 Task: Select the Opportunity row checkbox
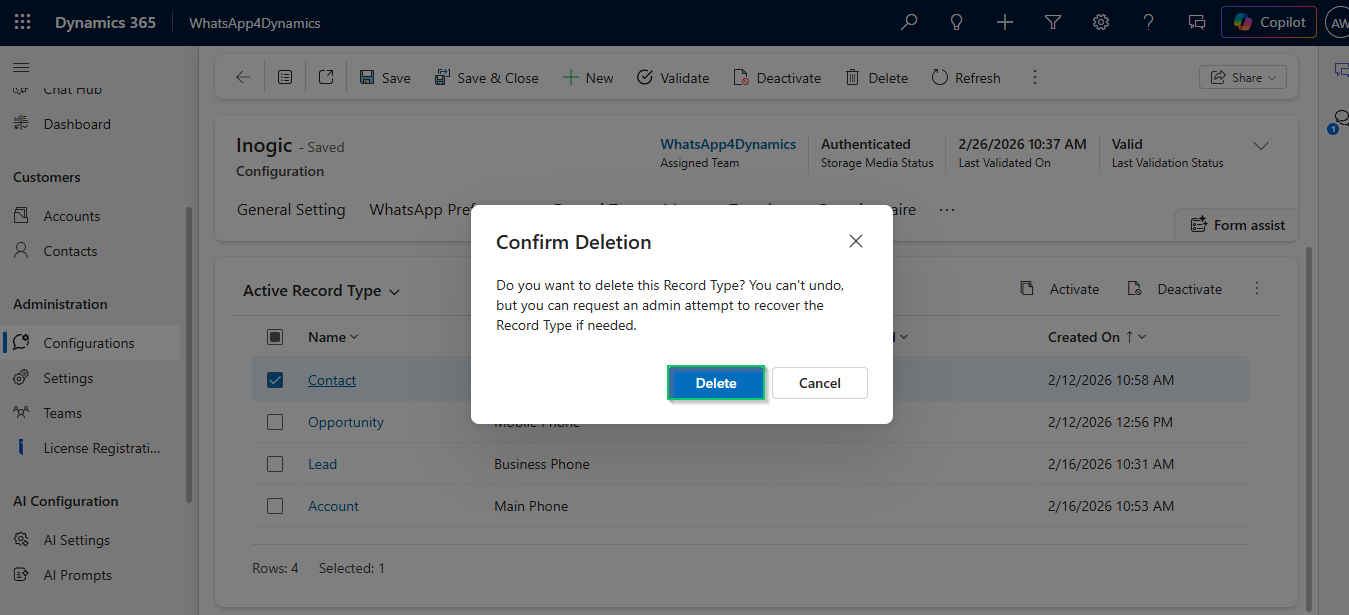(275, 422)
